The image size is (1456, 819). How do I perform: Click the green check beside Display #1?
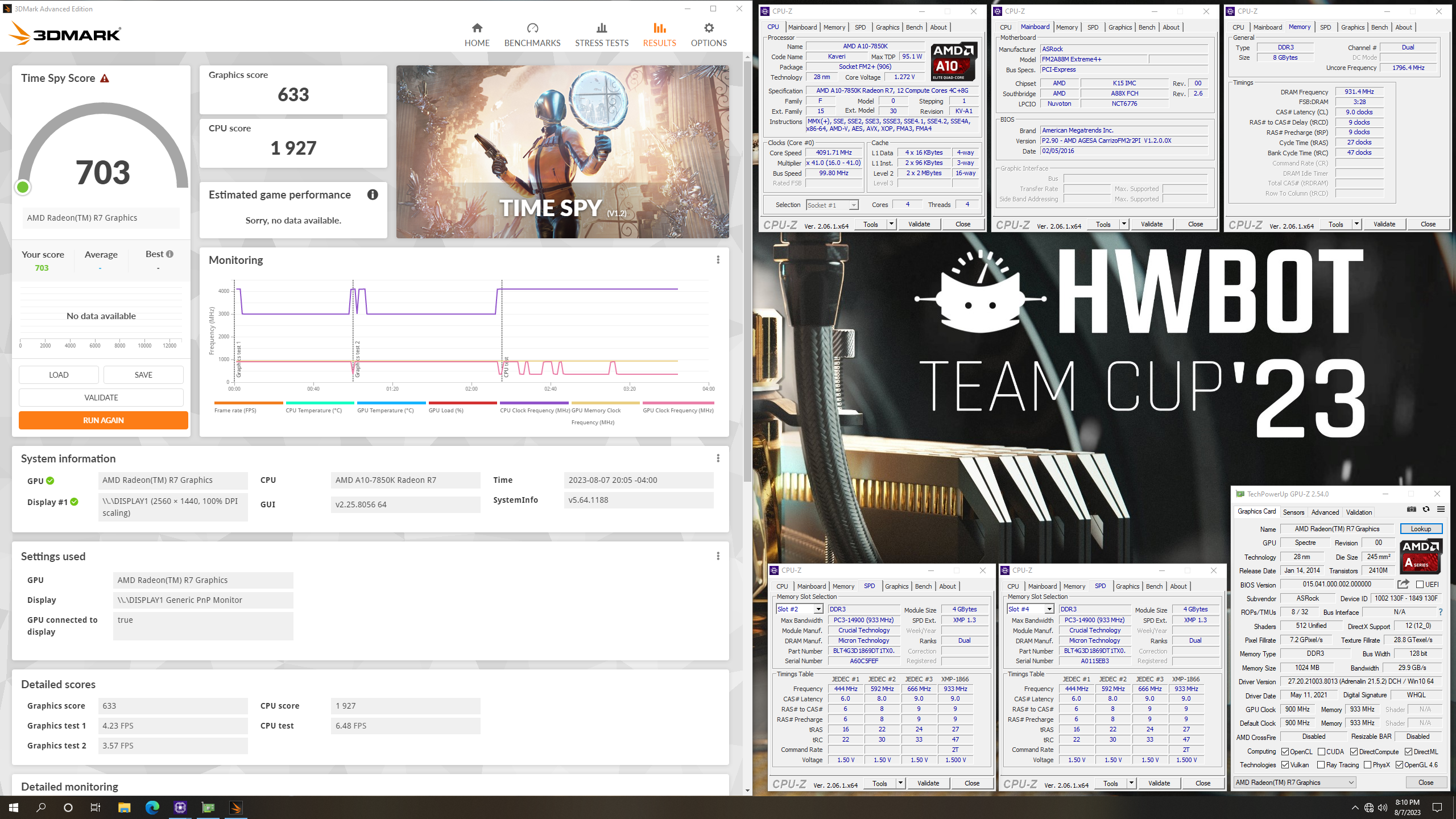click(x=74, y=502)
